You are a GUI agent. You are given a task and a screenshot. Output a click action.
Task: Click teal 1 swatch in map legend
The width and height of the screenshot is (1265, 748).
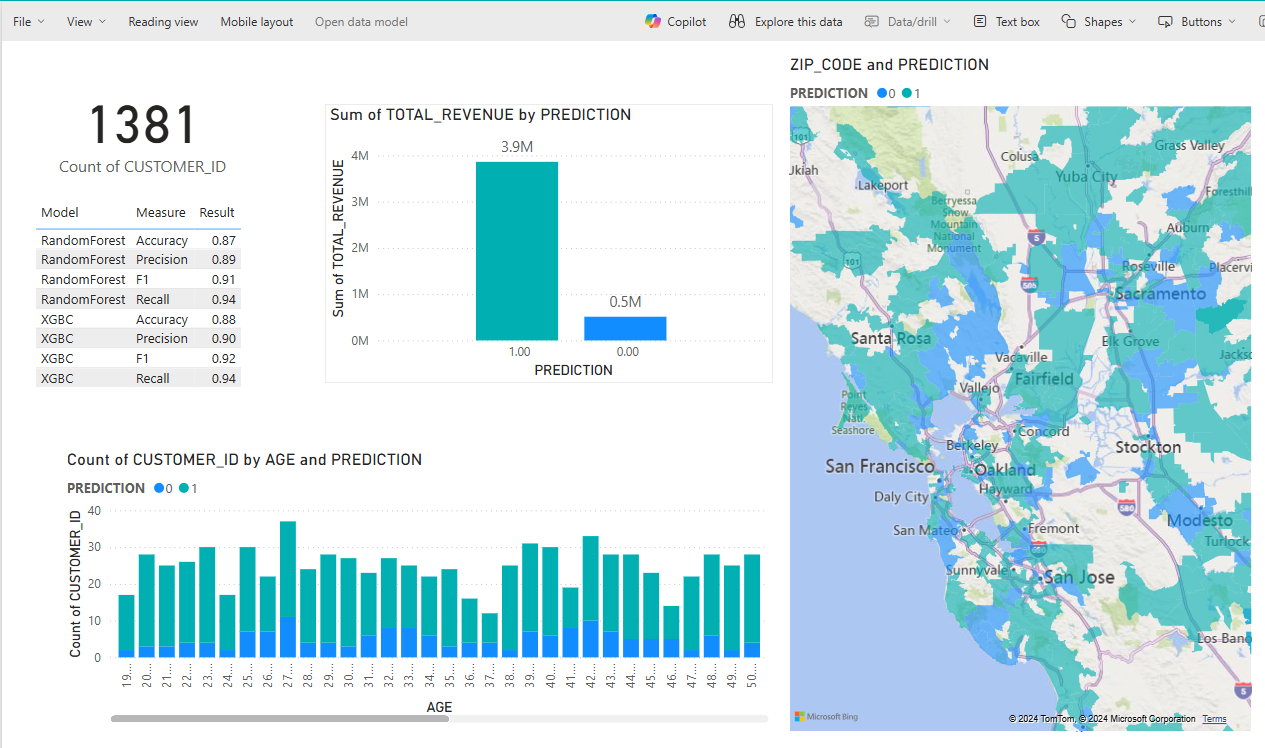907,93
